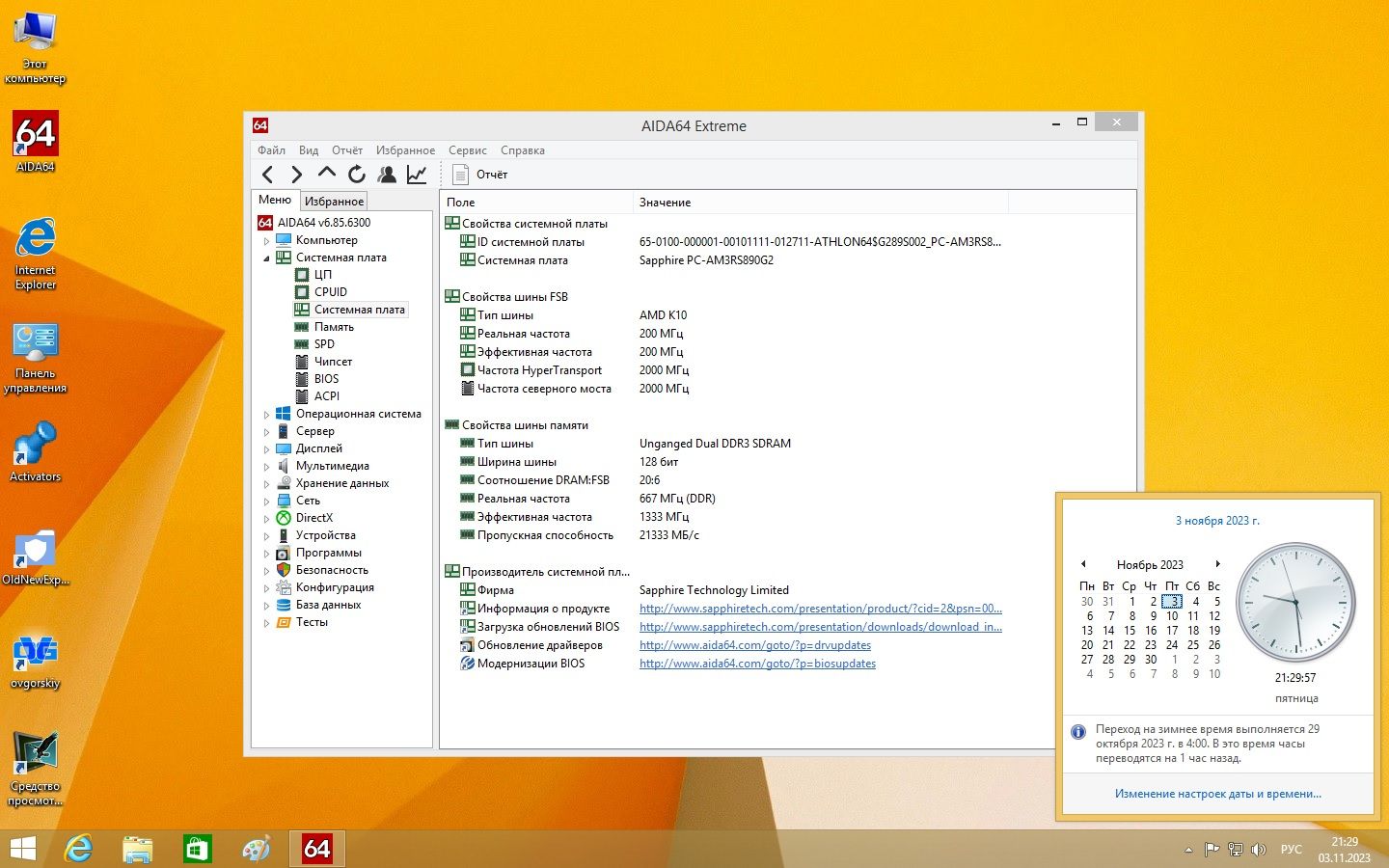The height and width of the screenshot is (868, 1389).
Task: Open the BIOS download link from Sapphire
Action: click(x=821, y=627)
